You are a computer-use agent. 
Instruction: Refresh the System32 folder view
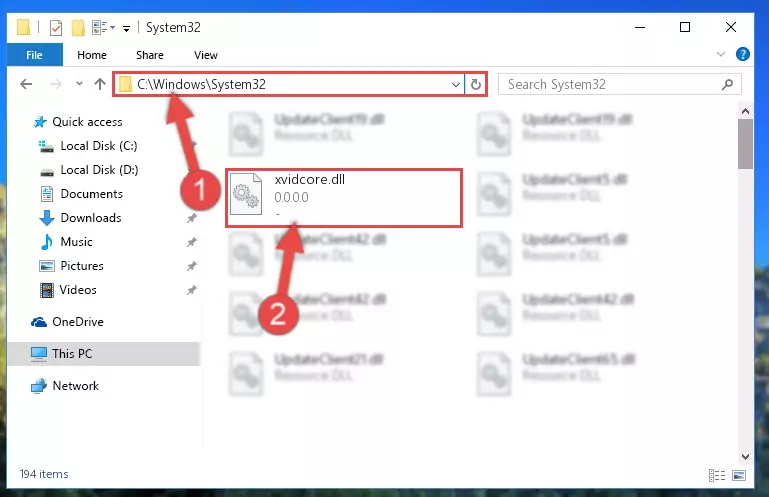click(475, 84)
